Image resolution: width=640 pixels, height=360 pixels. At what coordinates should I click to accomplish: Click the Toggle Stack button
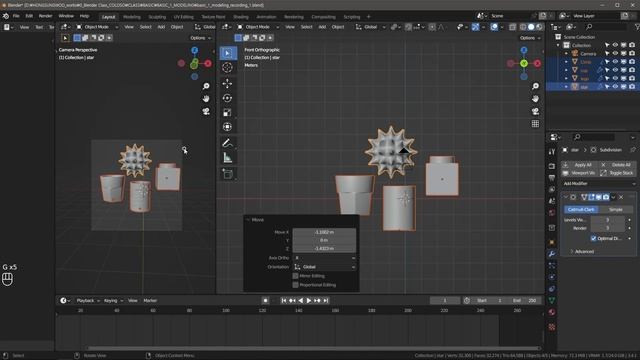pos(617,173)
